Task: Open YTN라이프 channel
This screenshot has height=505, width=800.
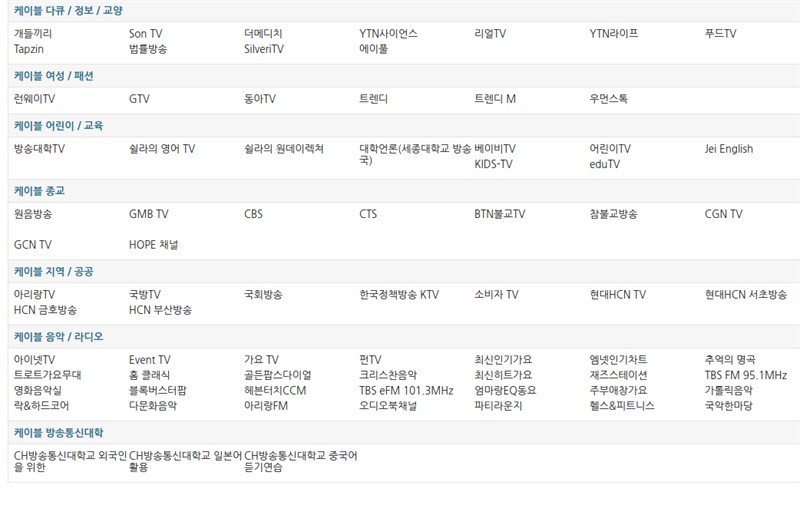Action: (x=614, y=34)
